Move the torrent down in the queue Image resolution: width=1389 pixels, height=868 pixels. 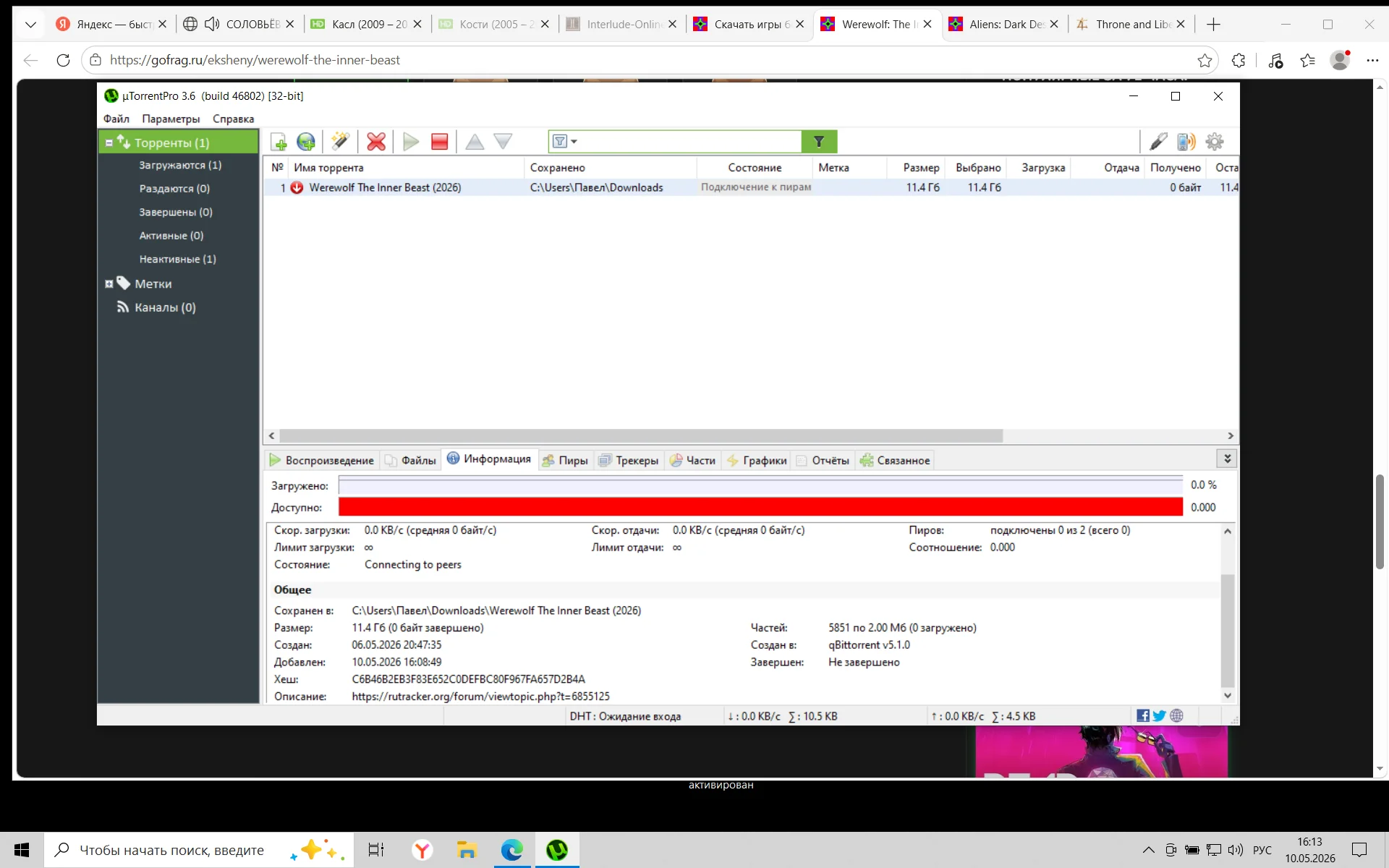pyautogui.click(x=503, y=142)
